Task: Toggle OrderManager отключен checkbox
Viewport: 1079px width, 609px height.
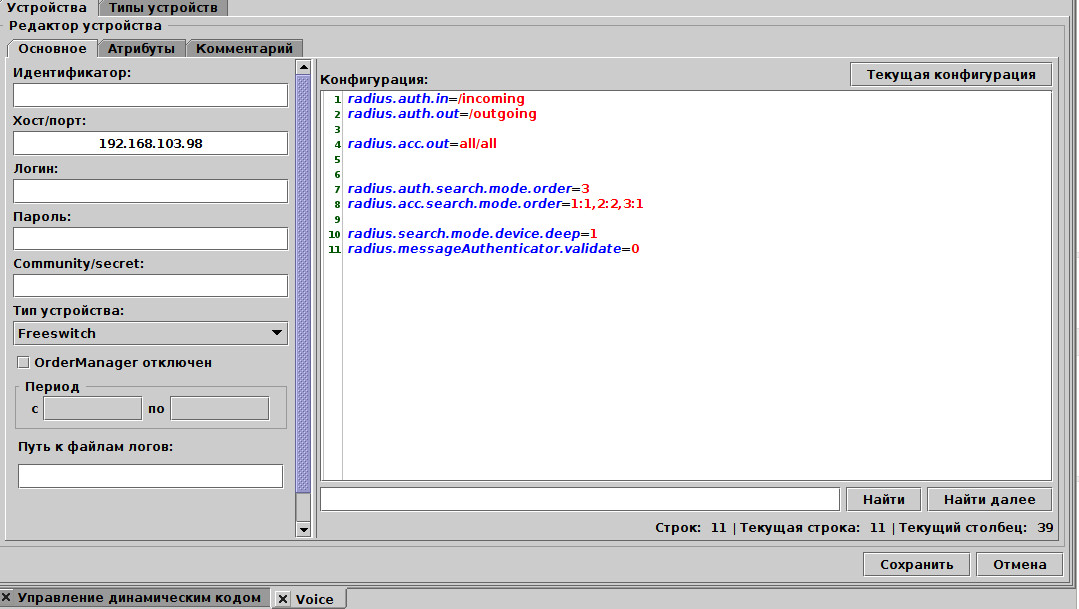Action: pyautogui.click(x=23, y=363)
